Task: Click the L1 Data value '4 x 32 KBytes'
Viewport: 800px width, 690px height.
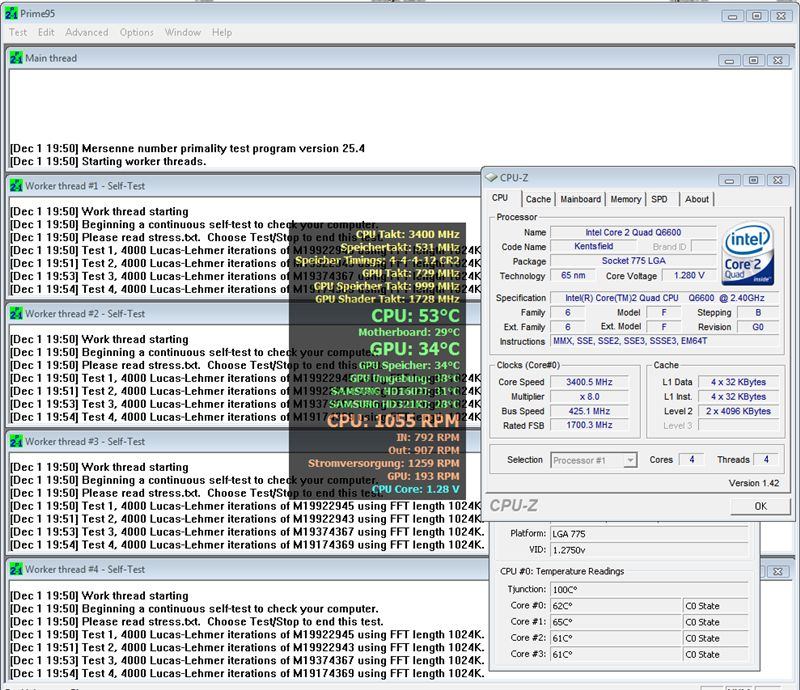Action: [738, 382]
